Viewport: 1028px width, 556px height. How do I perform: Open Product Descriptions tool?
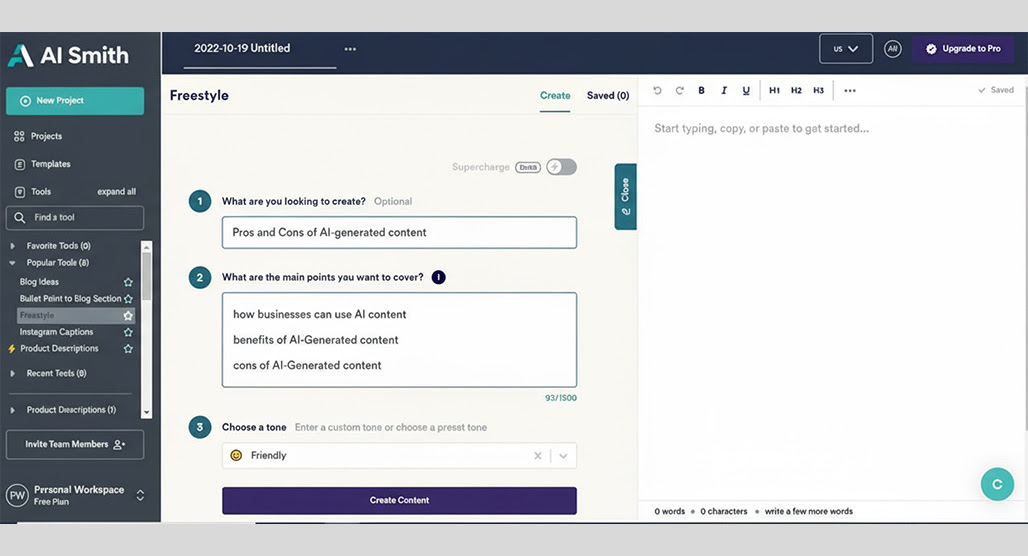pyautogui.click(x=59, y=349)
